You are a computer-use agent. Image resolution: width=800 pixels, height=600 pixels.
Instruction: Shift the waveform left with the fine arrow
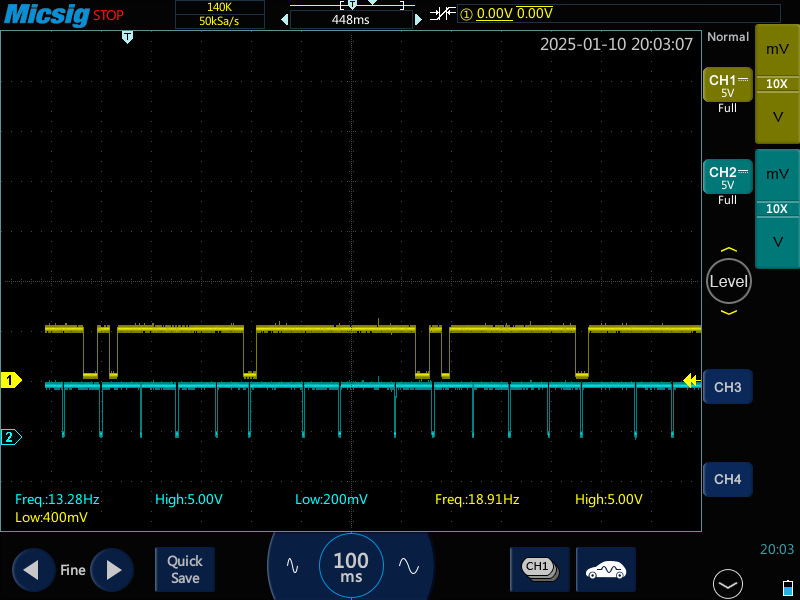coord(33,570)
